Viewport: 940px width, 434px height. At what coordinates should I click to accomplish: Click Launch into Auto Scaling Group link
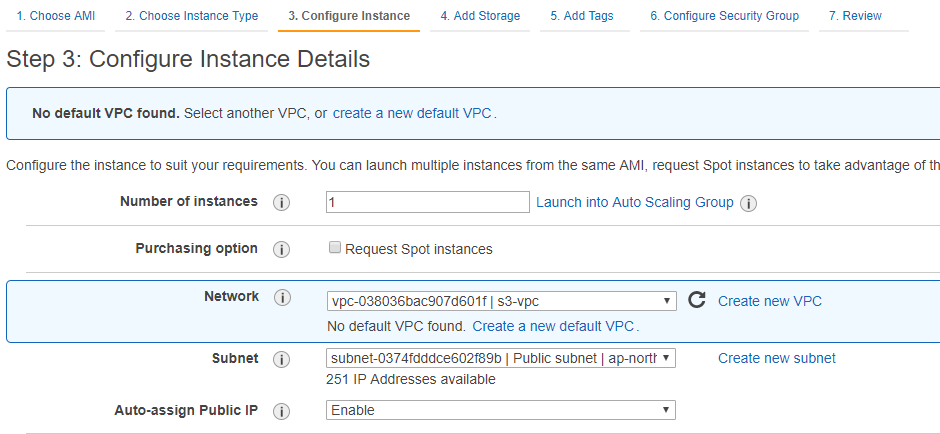(635, 203)
